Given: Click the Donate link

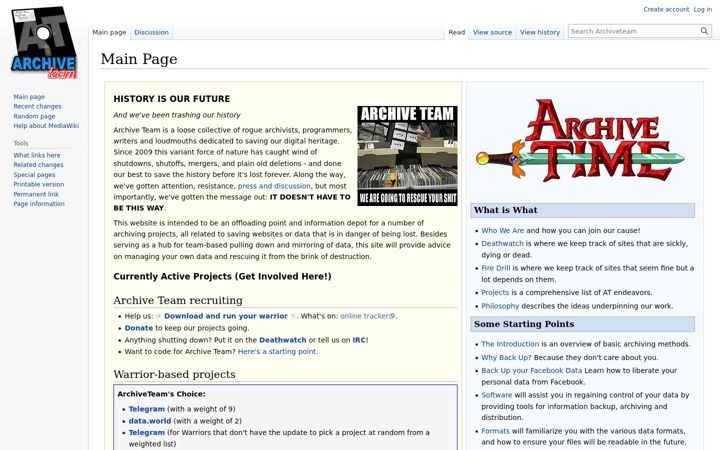Looking at the screenshot, I should click(139, 328).
